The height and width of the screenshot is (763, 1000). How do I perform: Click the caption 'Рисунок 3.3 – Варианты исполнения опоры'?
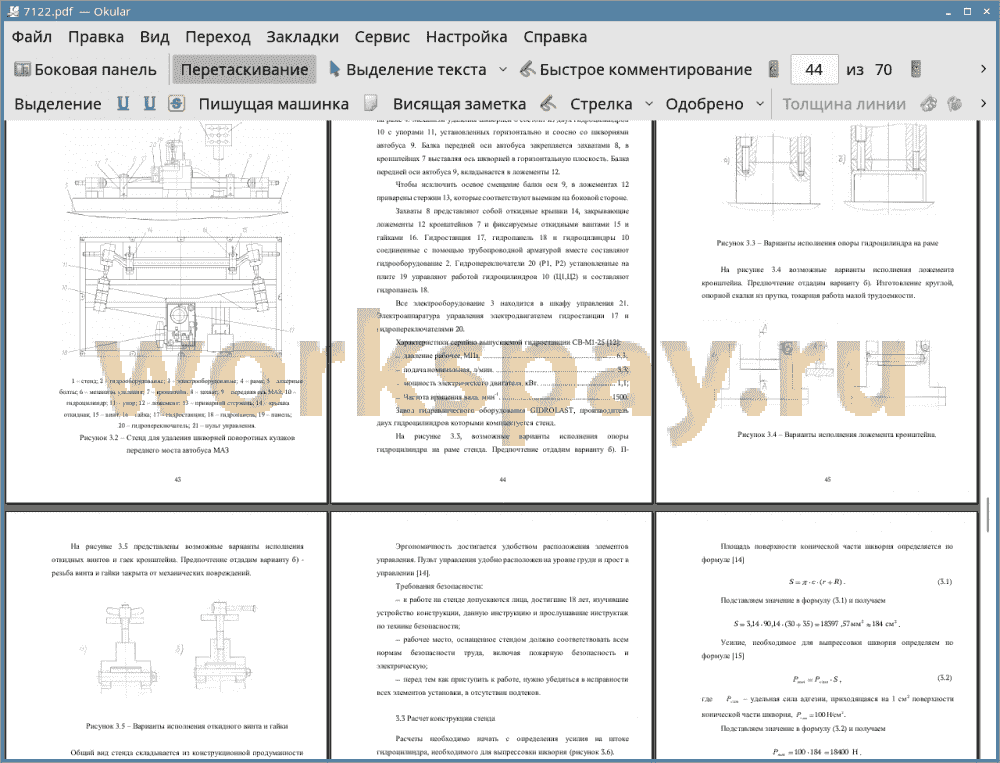point(827,243)
